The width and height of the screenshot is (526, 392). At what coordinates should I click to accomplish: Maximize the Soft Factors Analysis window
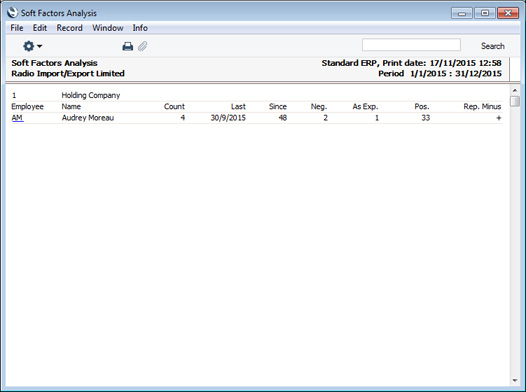[x=485, y=13]
